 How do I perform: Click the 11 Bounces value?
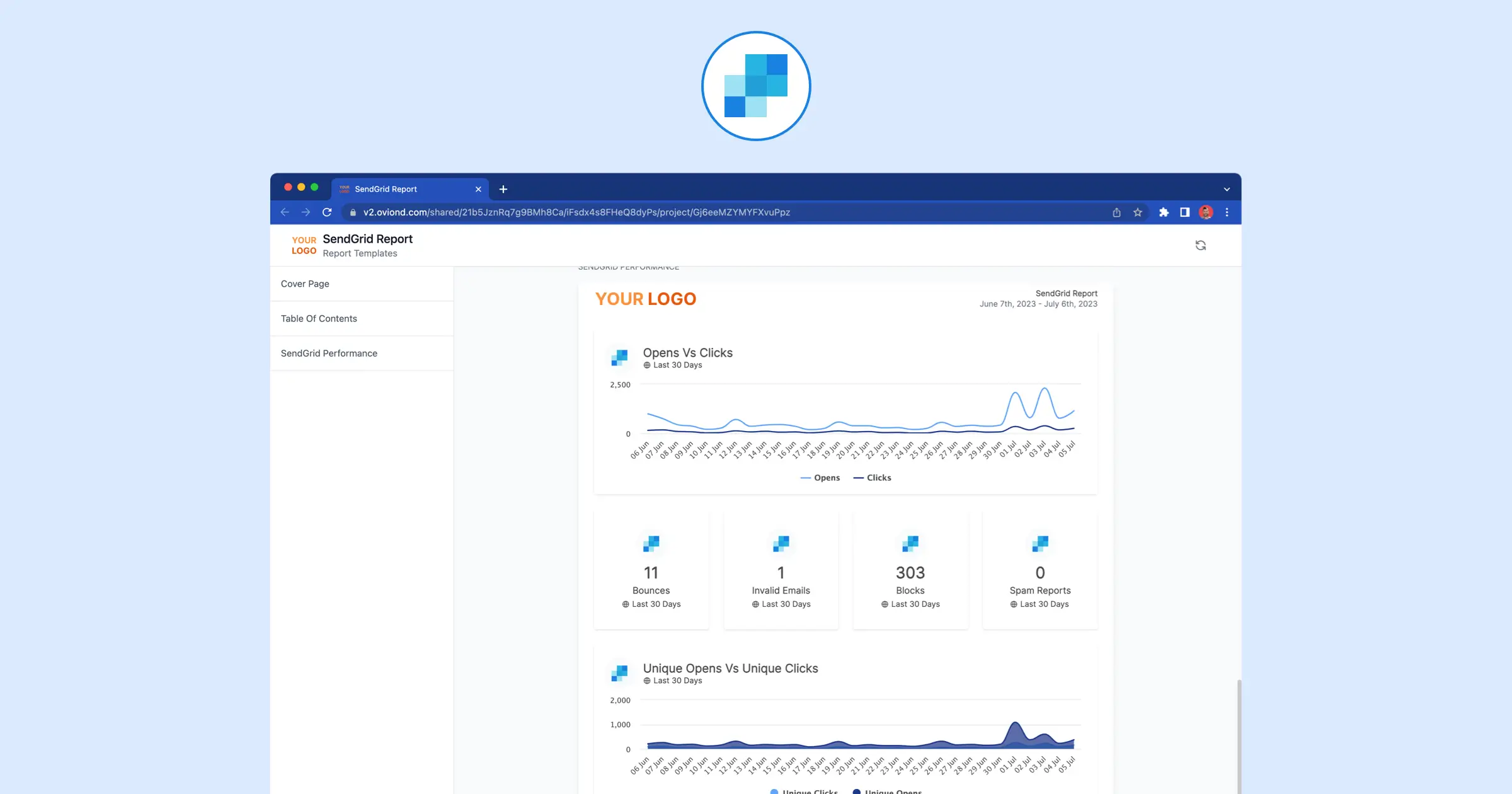pos(651,573)
